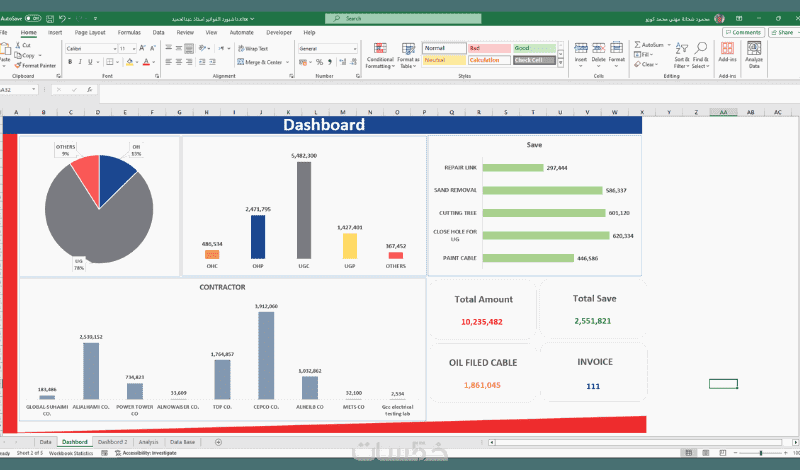Apply the Check Cell style
800x470 pixels.
[x=534, y=60]
